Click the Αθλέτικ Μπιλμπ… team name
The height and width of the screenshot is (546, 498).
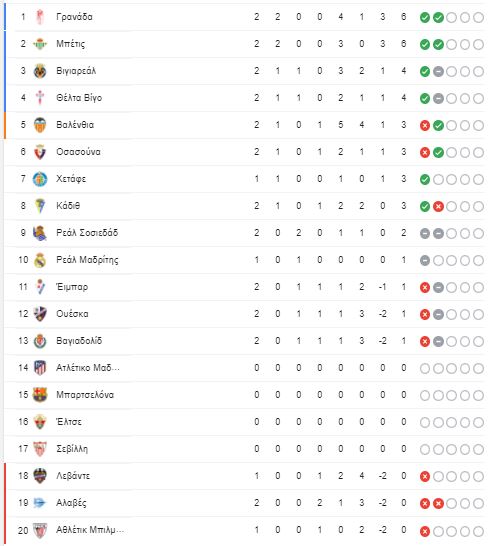90,530
